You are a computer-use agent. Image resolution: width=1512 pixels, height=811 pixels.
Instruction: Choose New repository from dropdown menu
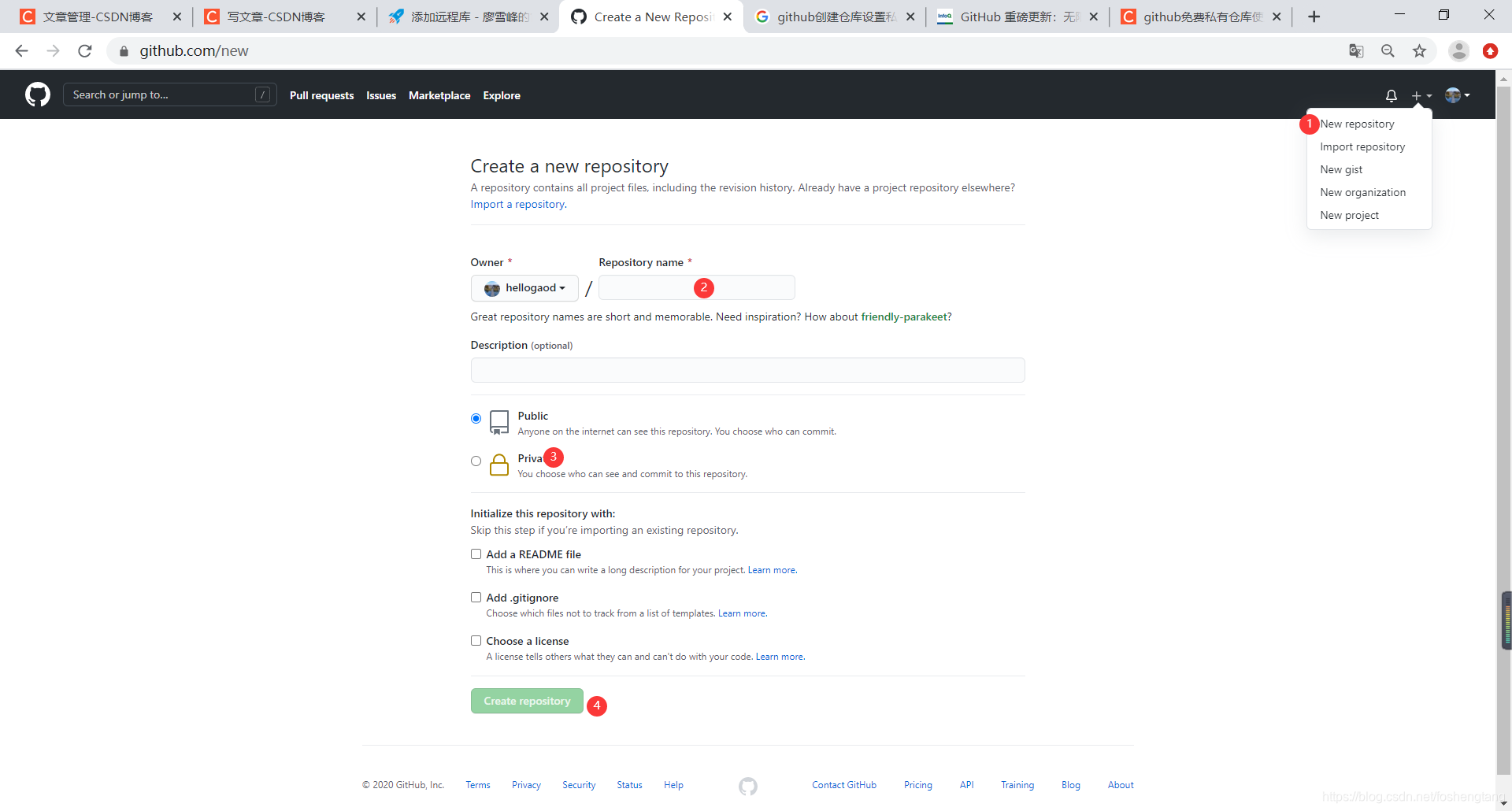tap(1357, 124)
